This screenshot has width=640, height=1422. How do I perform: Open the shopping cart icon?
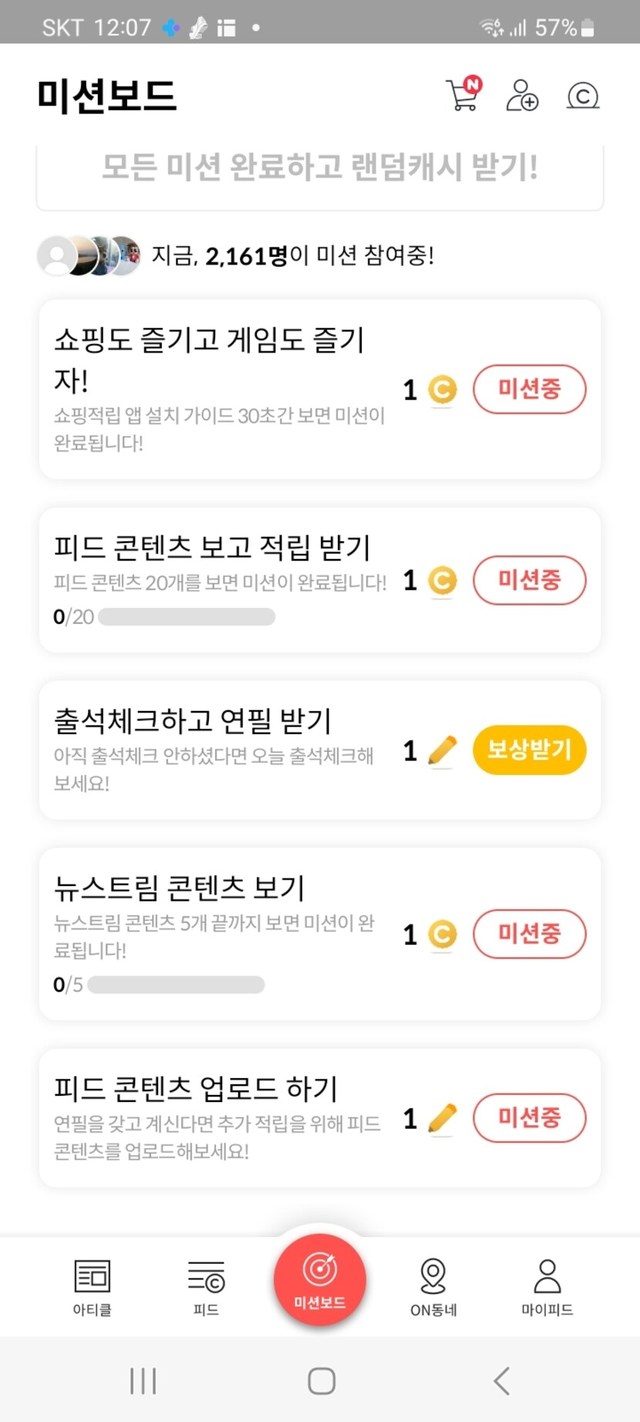[462, 95]
